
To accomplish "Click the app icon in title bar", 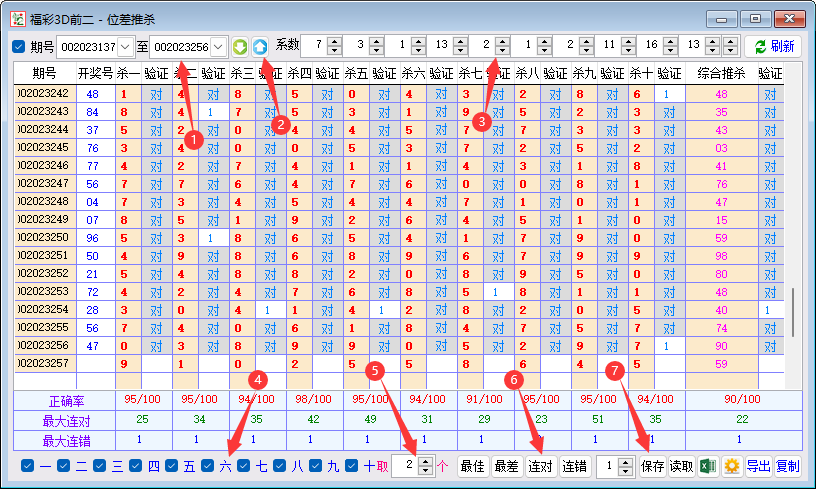I will point(15,17).
